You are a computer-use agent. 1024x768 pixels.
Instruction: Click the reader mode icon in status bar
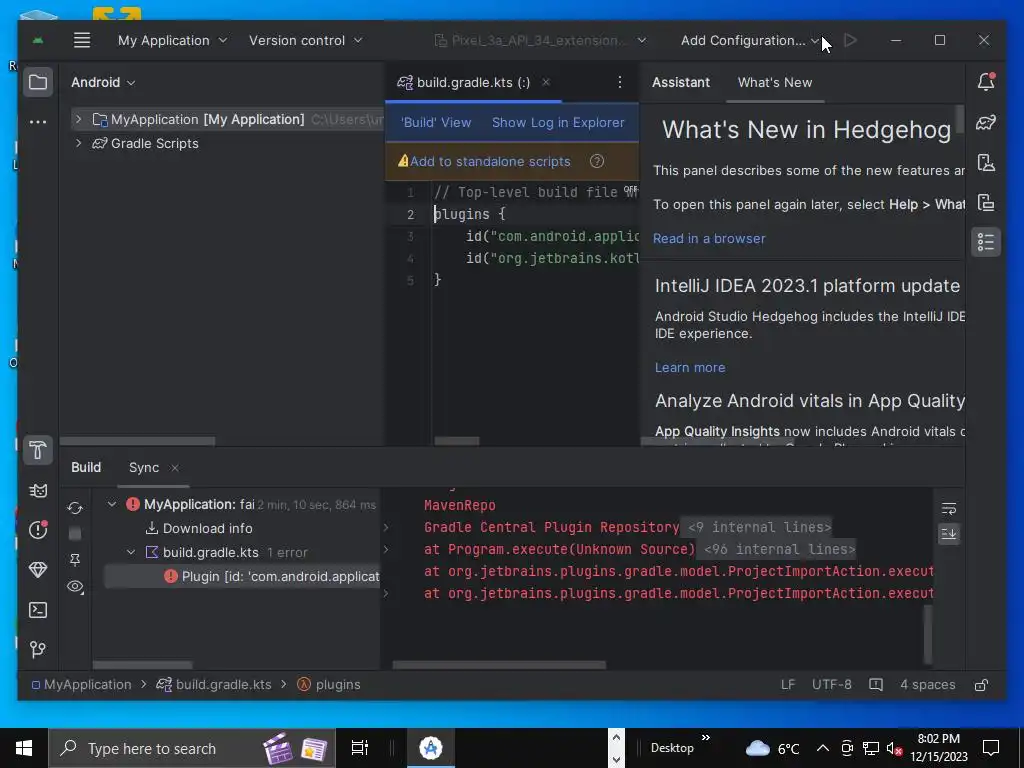pos(876,684)
